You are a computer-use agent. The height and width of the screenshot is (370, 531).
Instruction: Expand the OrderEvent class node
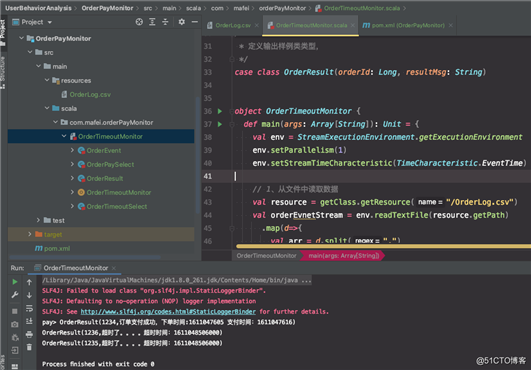coord(72,150)
